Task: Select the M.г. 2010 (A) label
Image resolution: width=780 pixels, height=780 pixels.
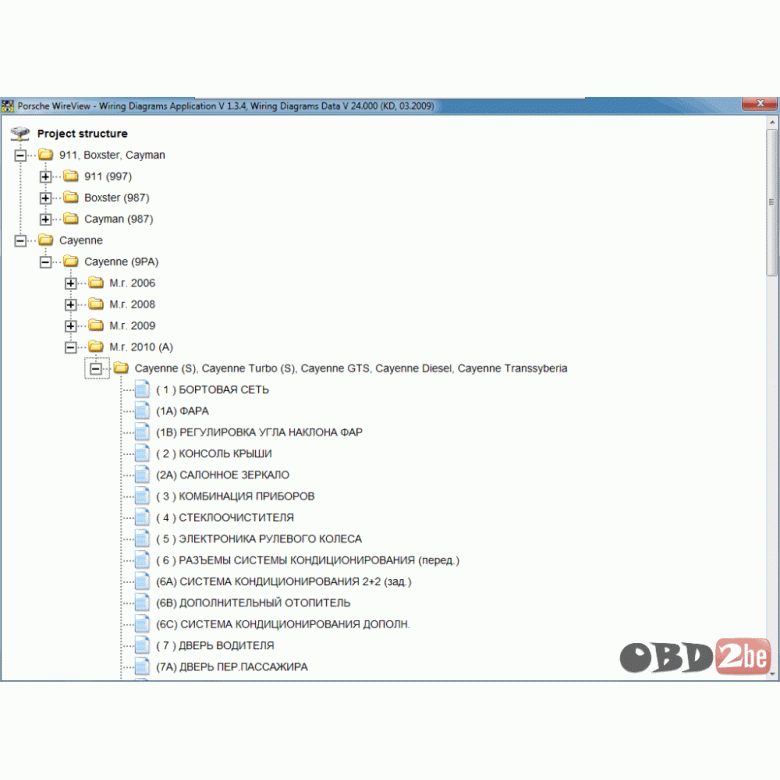Action: 141,347
